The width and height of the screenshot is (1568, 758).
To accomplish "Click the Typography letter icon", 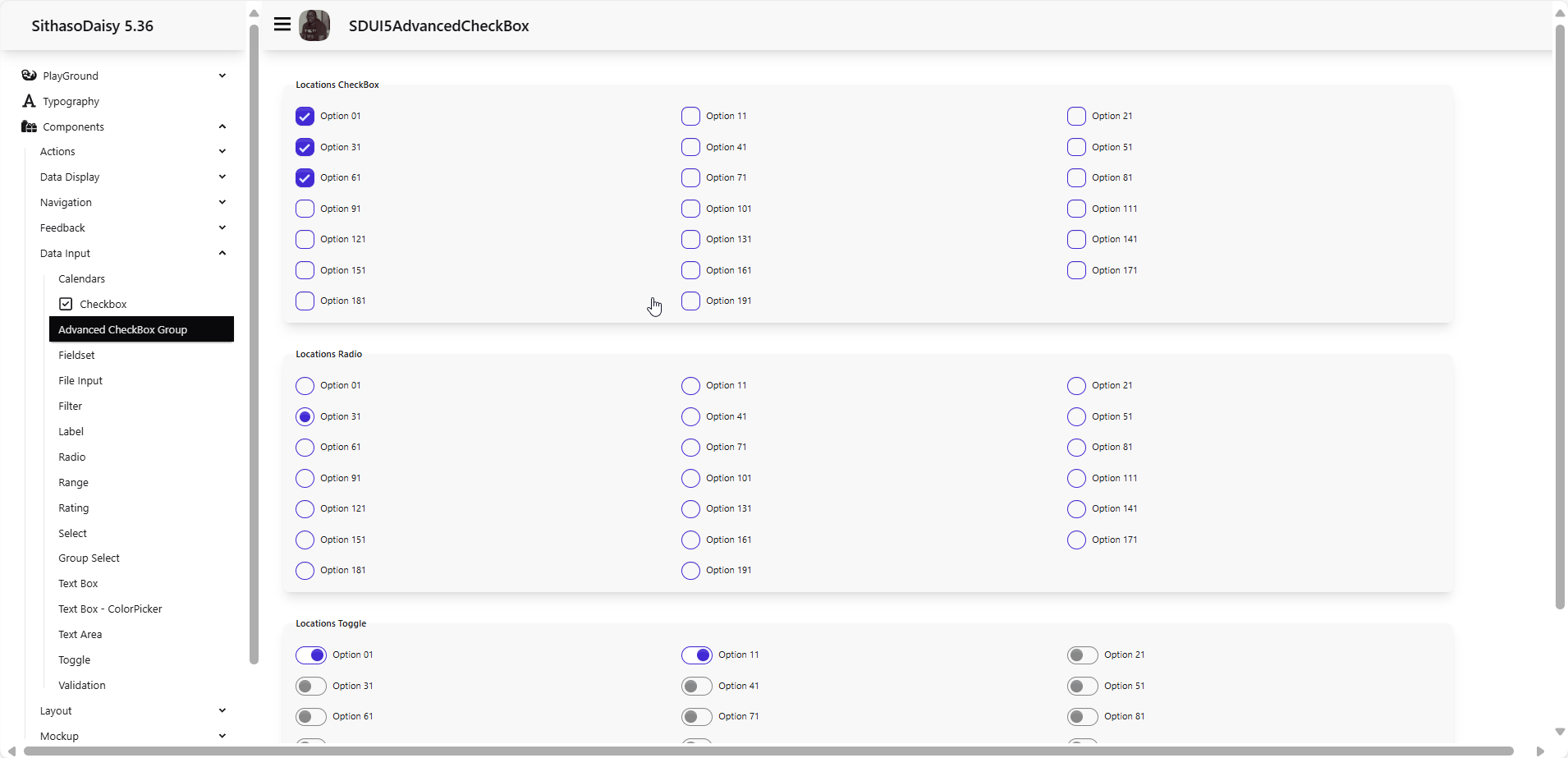I will pos(29,101).
